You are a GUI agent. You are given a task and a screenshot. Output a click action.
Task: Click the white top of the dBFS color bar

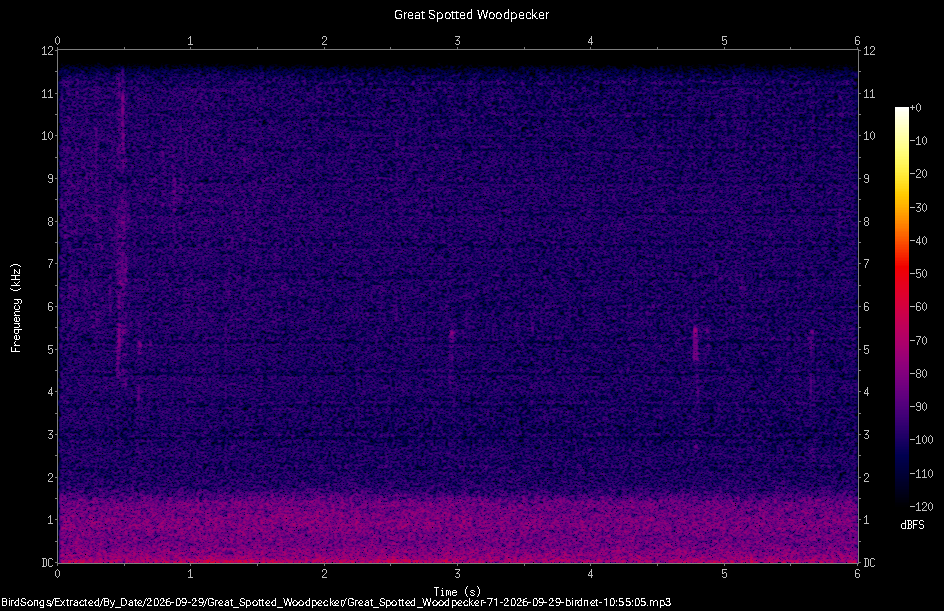click(901, 112)
